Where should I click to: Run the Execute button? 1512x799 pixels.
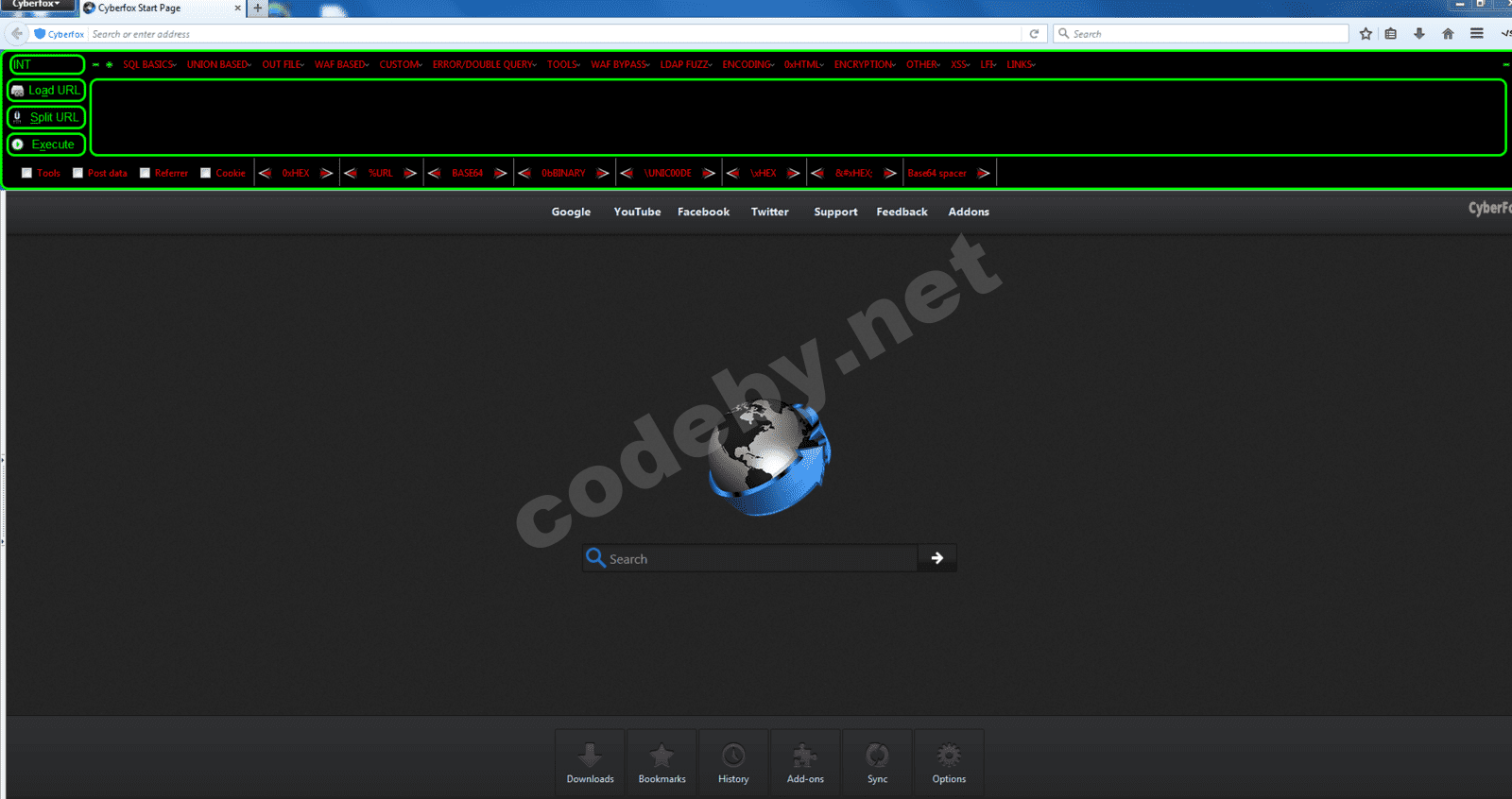click(46, 144)
